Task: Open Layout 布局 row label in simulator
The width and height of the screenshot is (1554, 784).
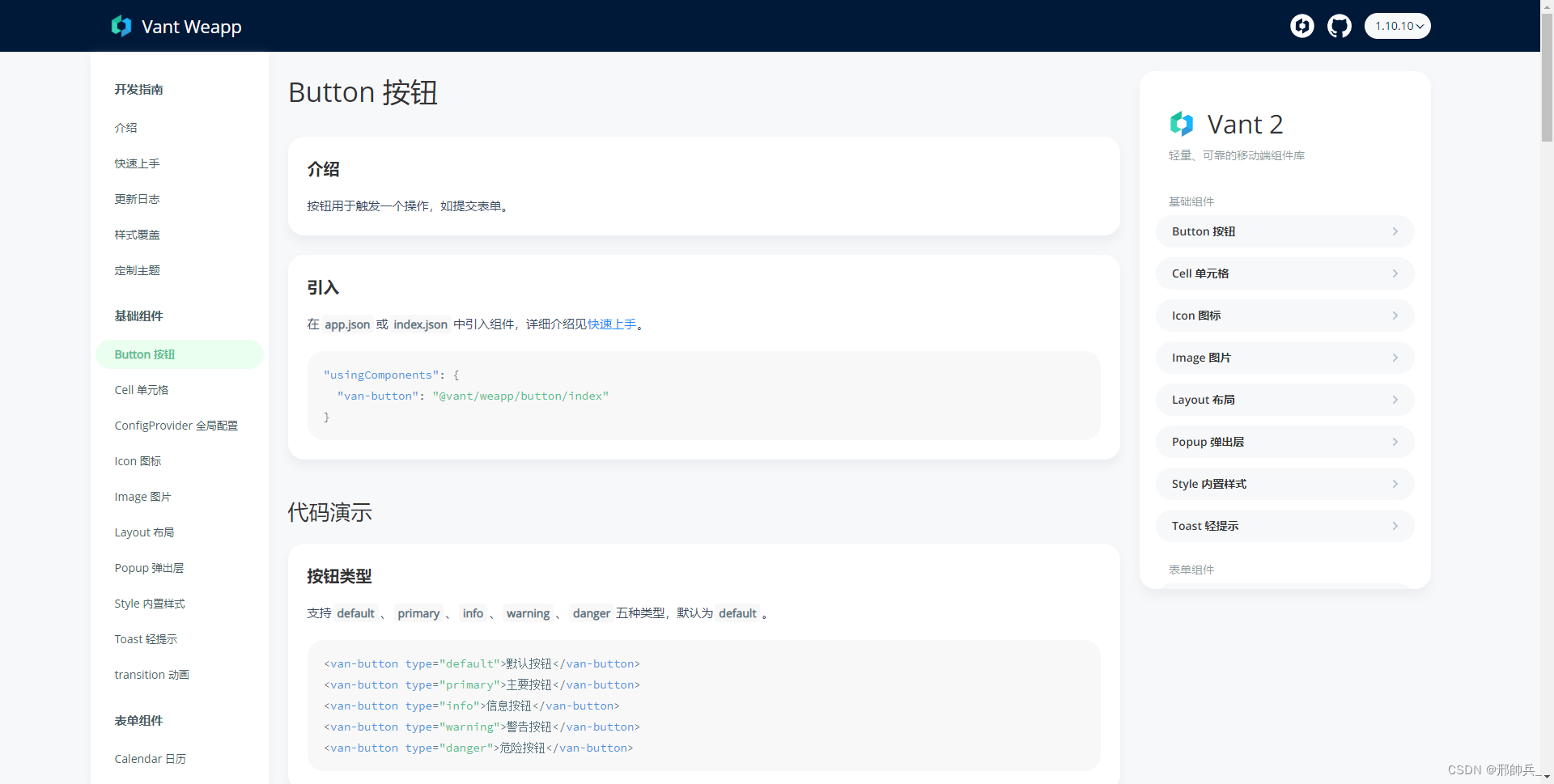Action: click(x=1204, y=400)
